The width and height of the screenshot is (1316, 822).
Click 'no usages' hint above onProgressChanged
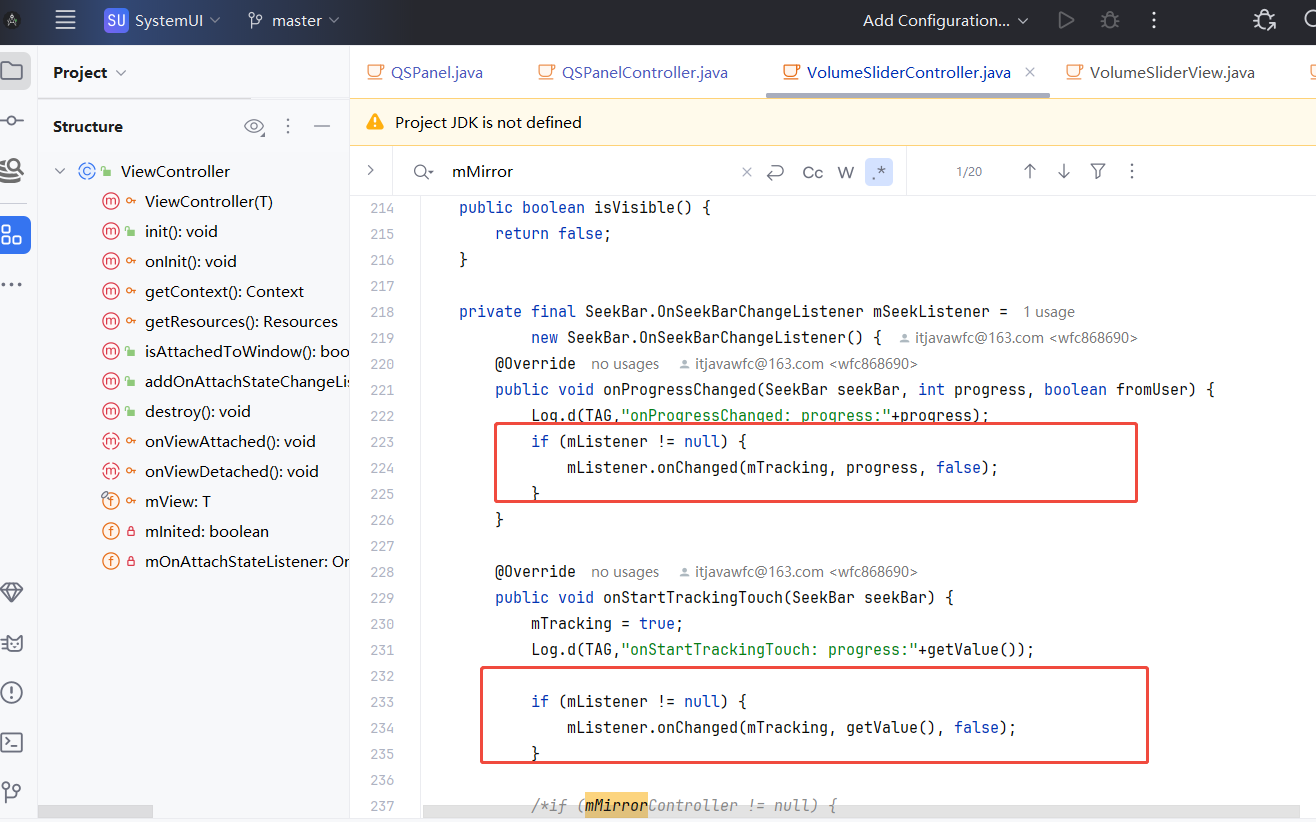[625, 364]
